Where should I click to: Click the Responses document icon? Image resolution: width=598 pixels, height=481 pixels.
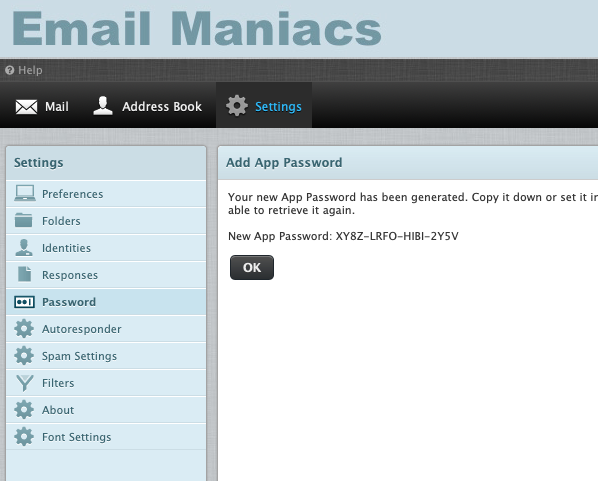tap(24, 274)
